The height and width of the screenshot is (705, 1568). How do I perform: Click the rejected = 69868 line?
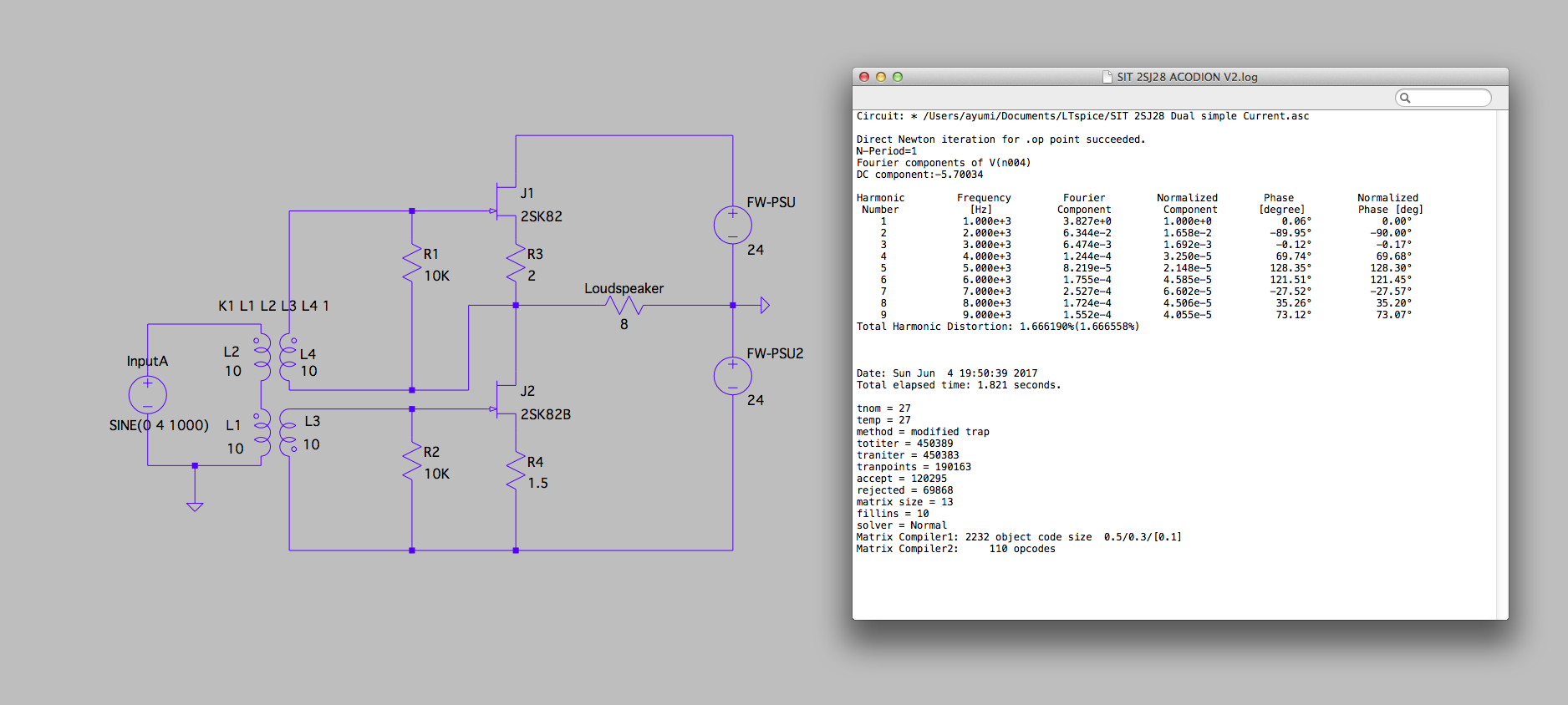click(x=904, y=490)
